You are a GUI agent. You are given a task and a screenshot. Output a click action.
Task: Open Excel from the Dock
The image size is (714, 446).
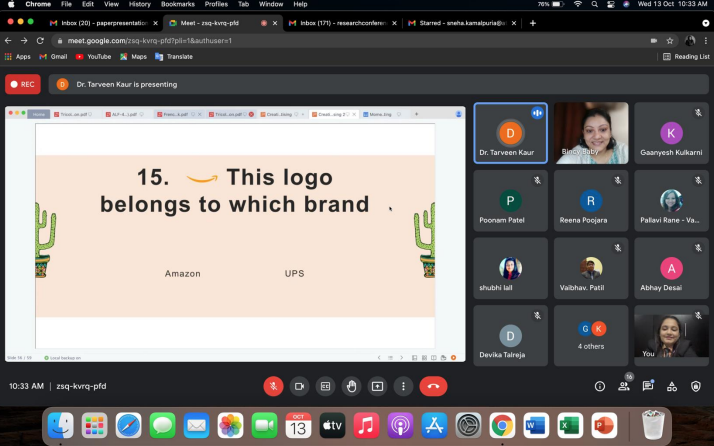570,425
